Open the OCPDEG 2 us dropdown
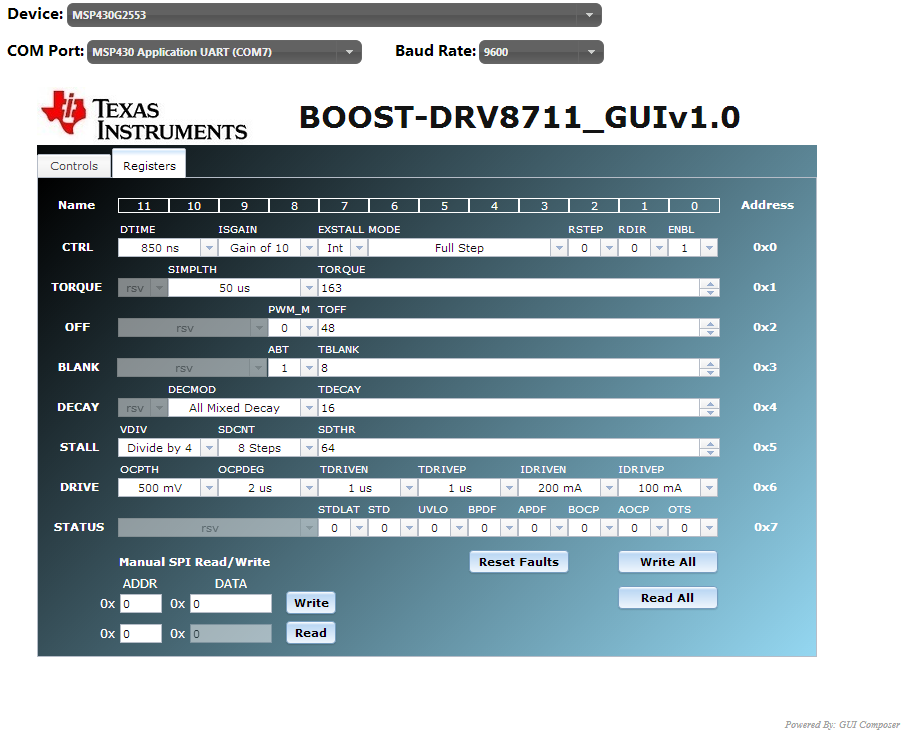The height and width of the screenshot is (733, 908). click(x=267, y=488)
